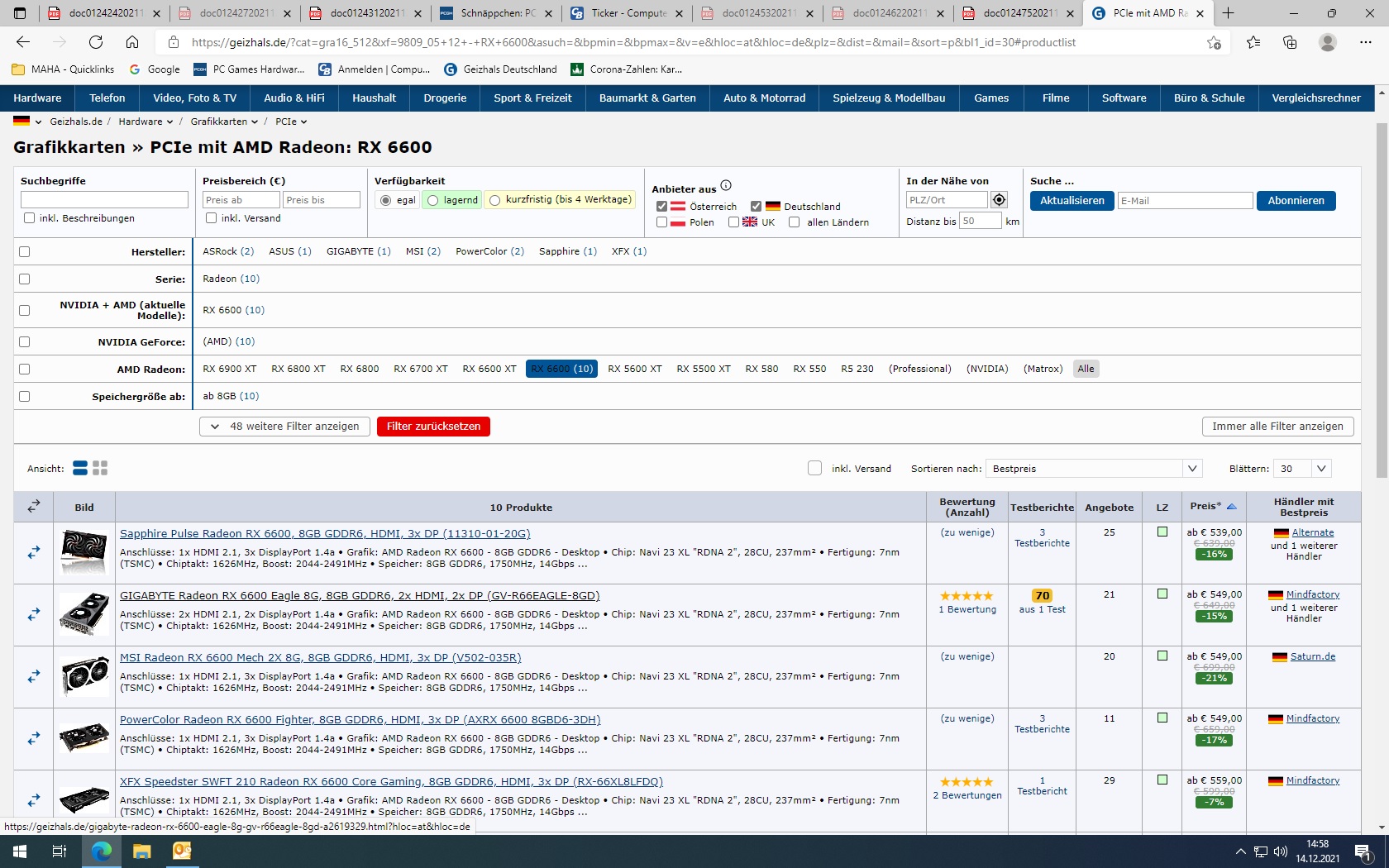Image resolution: width=1389 pixels, height=868 pixels.
Task: Open the country flag selector dropdown
Action: pyautogui.click(x=27, y=122)
